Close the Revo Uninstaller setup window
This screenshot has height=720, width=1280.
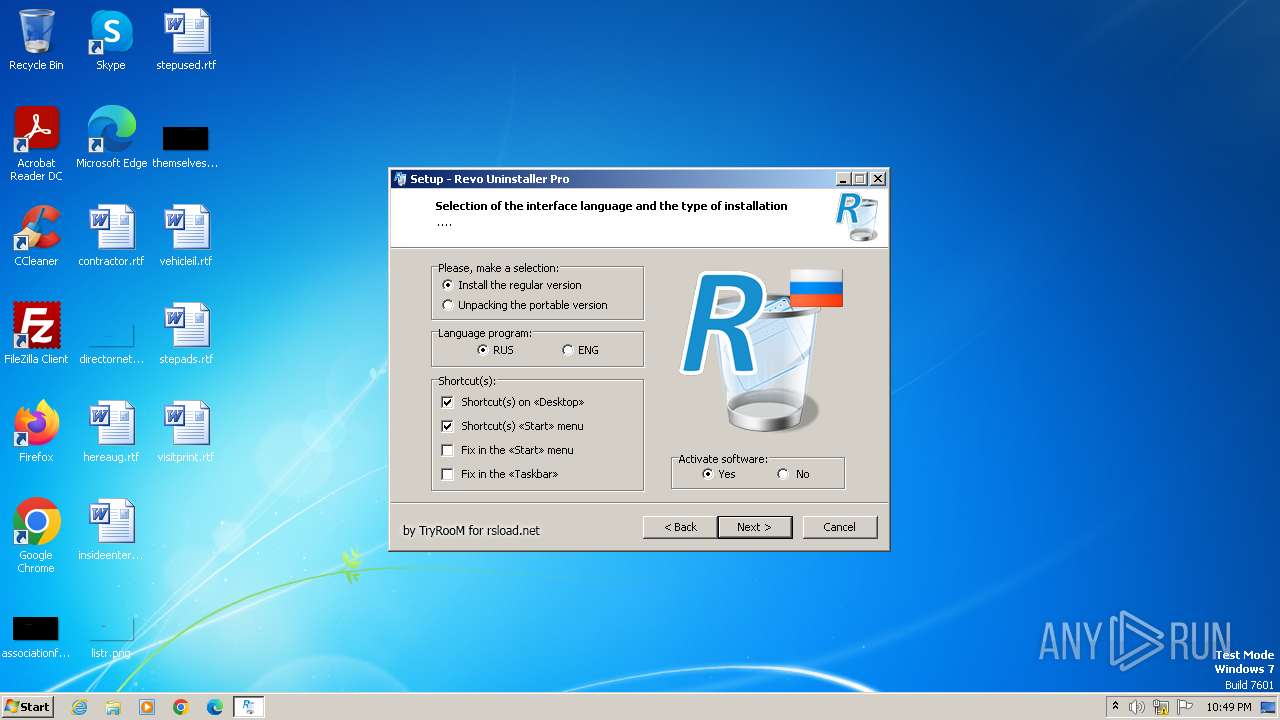coord(878,179)
